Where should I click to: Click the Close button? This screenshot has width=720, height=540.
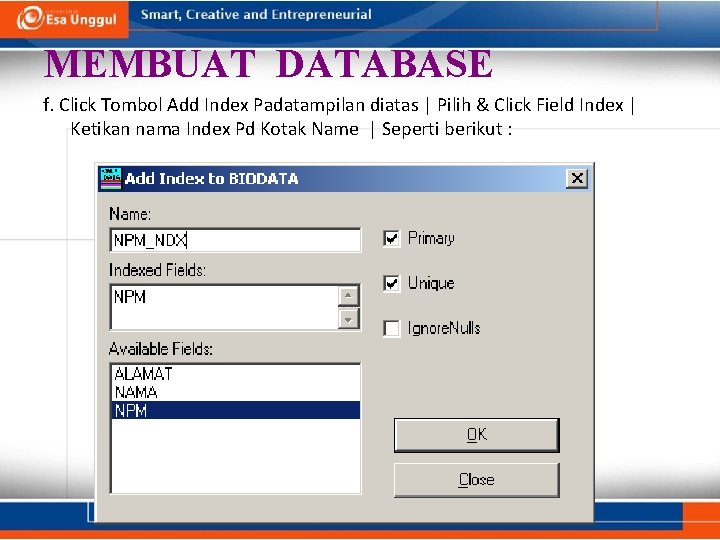[477, 480]
